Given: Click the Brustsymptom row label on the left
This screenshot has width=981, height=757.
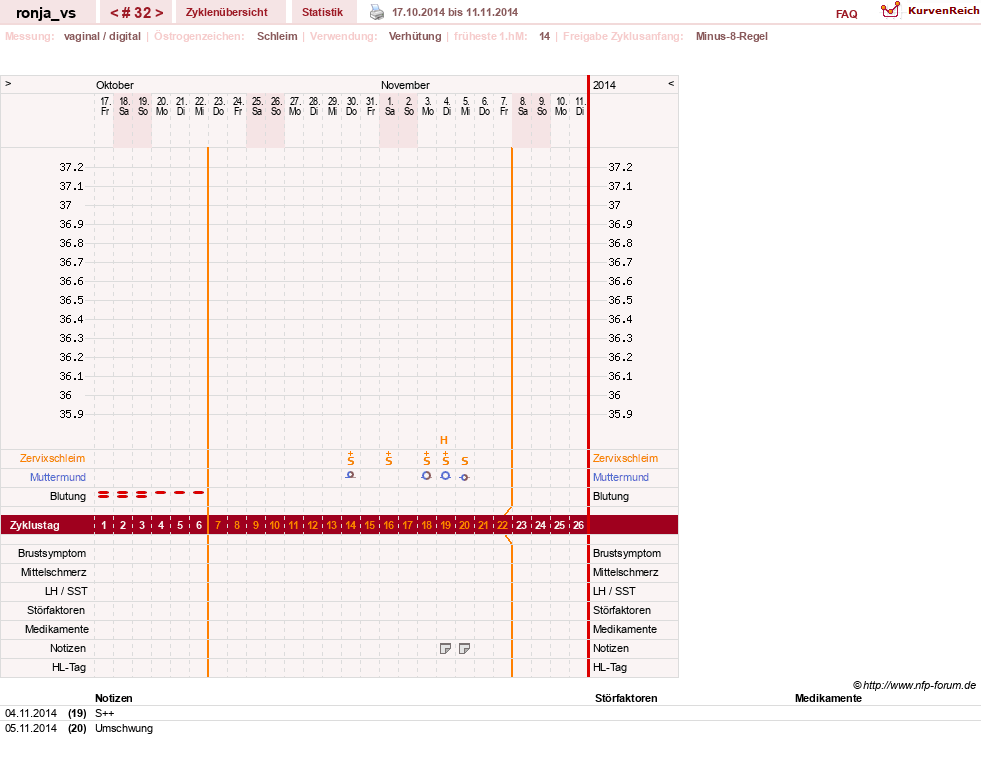Looking at the screenshot, I should (x=52, y=553).
